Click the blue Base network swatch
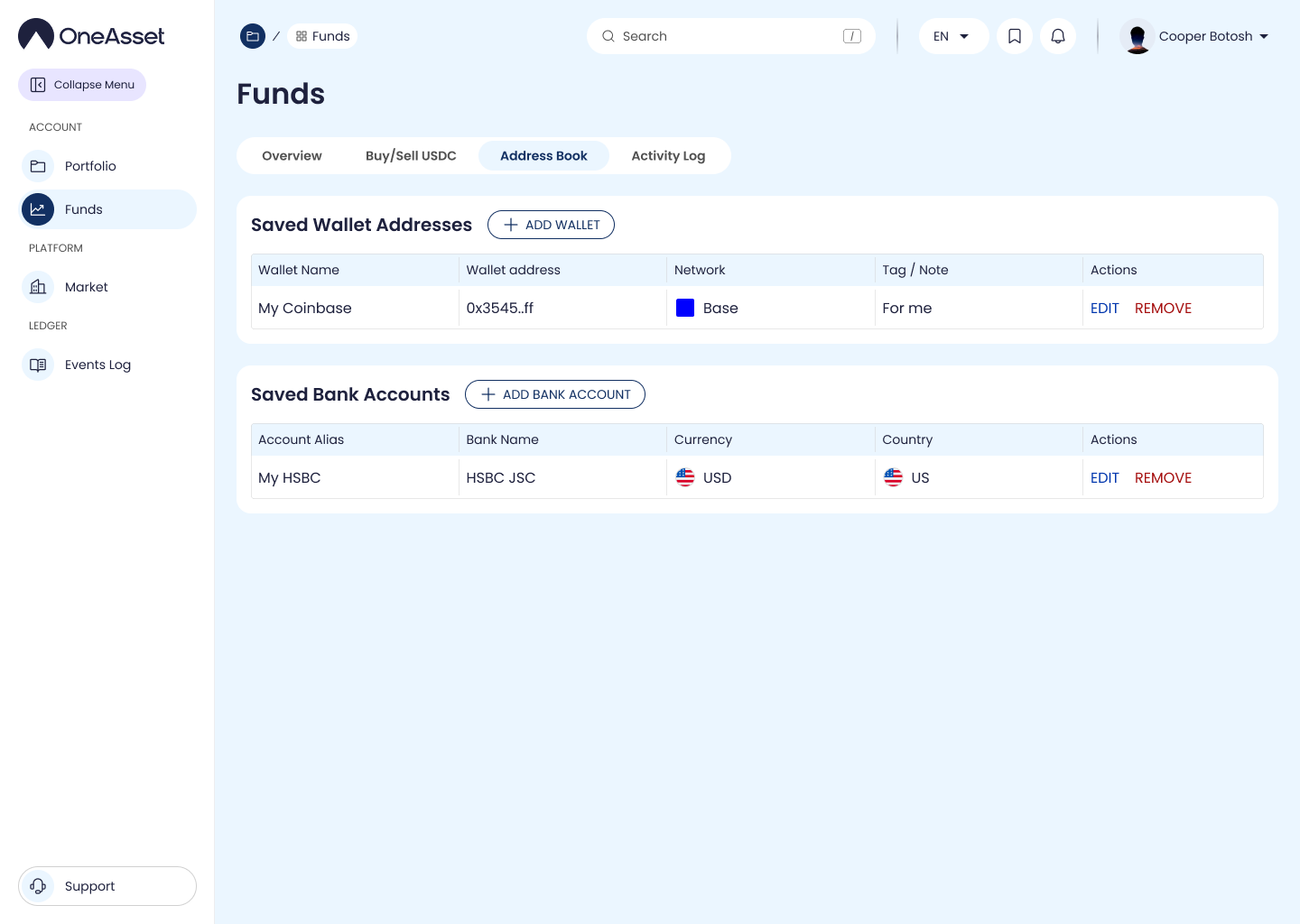The width and height of the screenshot is (1300, 924). [x=685, y=308]
